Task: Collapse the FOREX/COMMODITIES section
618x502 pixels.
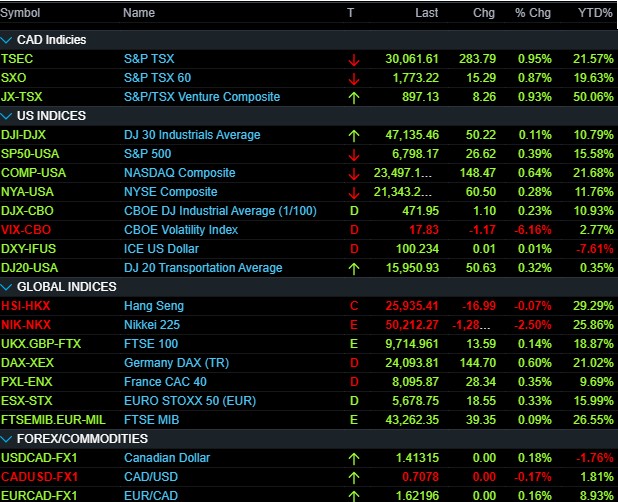Action: (x=8, y=439)
